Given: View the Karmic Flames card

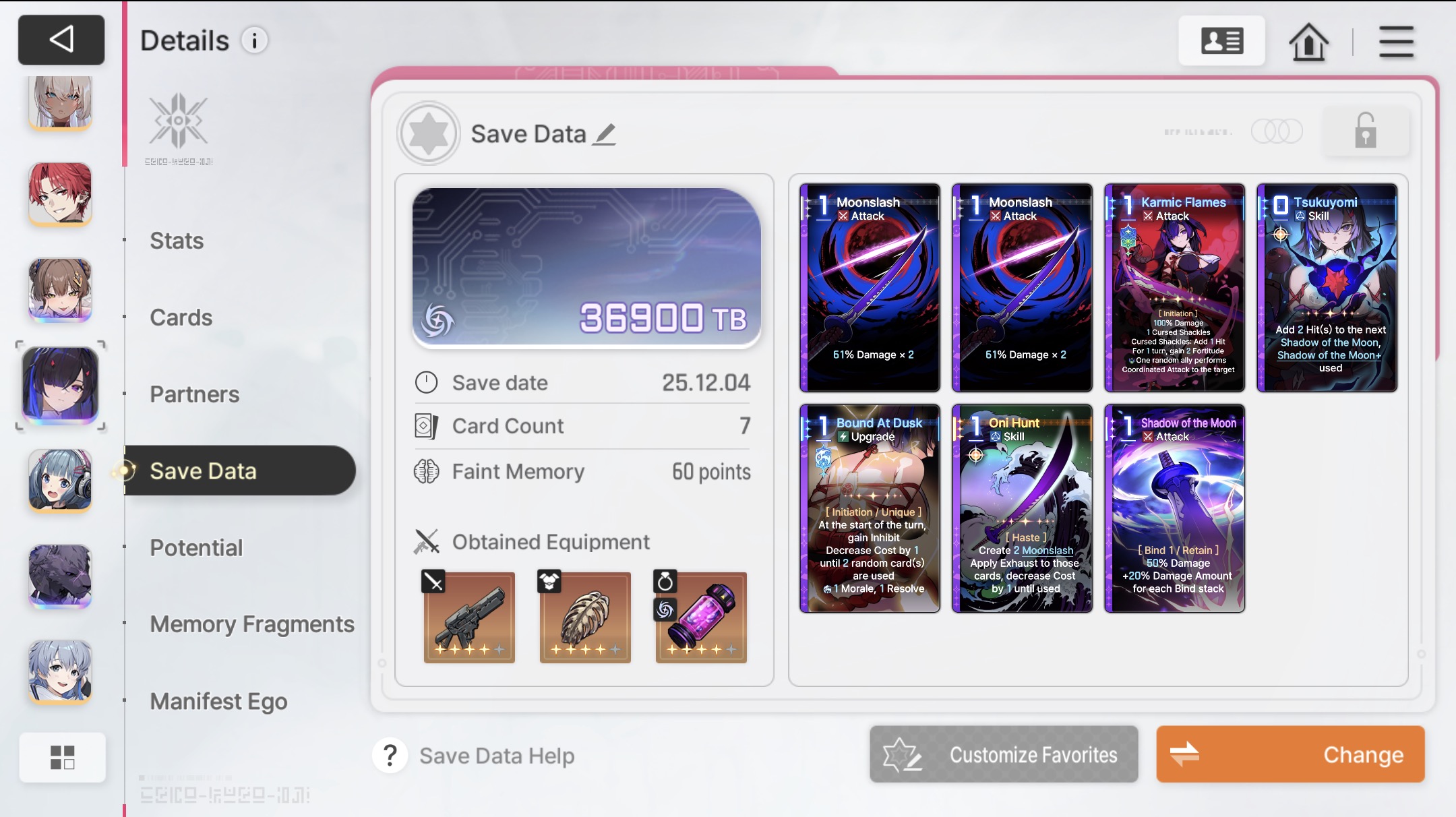Looking at the screenshot, I should (1174, 288).
